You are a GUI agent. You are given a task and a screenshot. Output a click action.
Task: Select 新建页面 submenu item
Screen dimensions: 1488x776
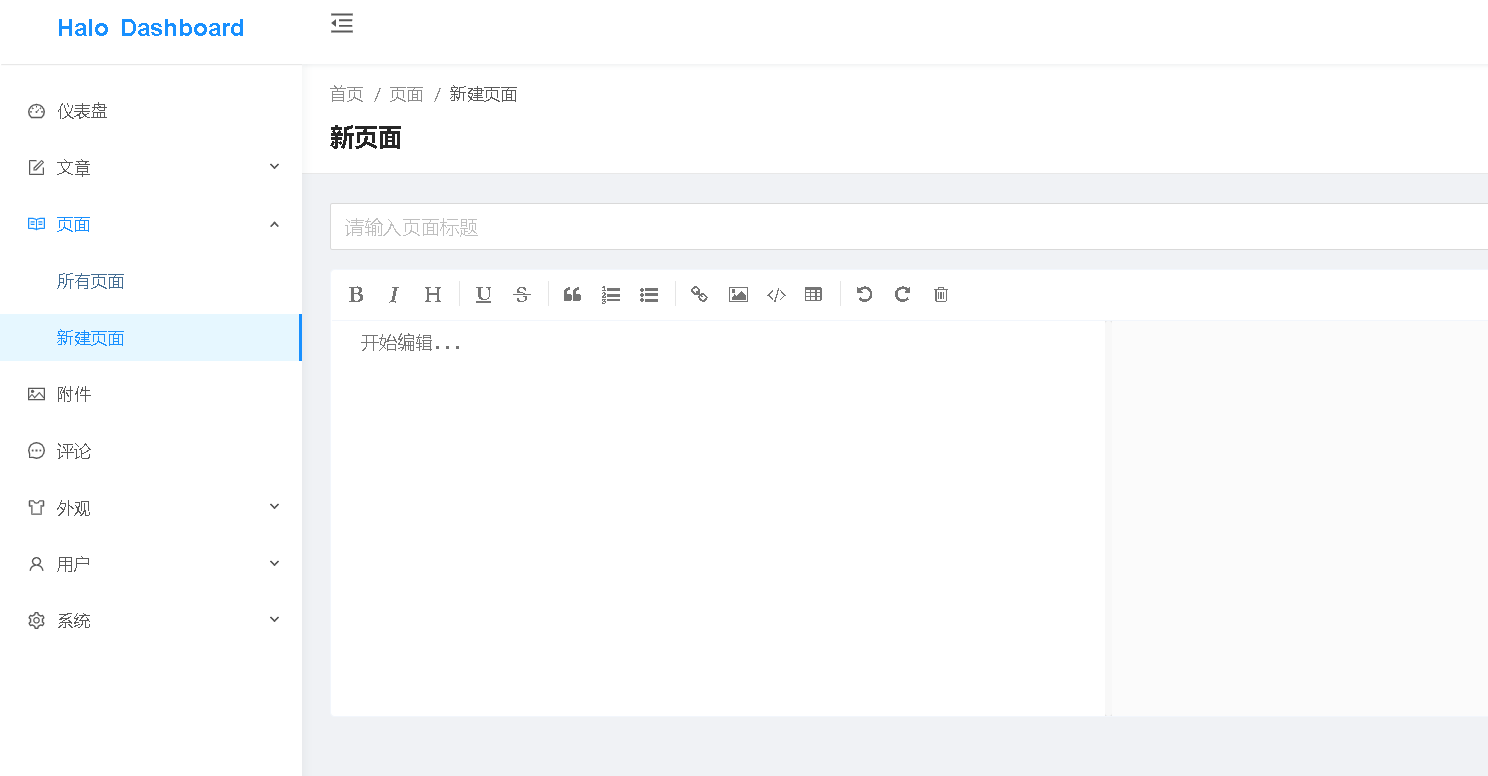pos(151,338)
